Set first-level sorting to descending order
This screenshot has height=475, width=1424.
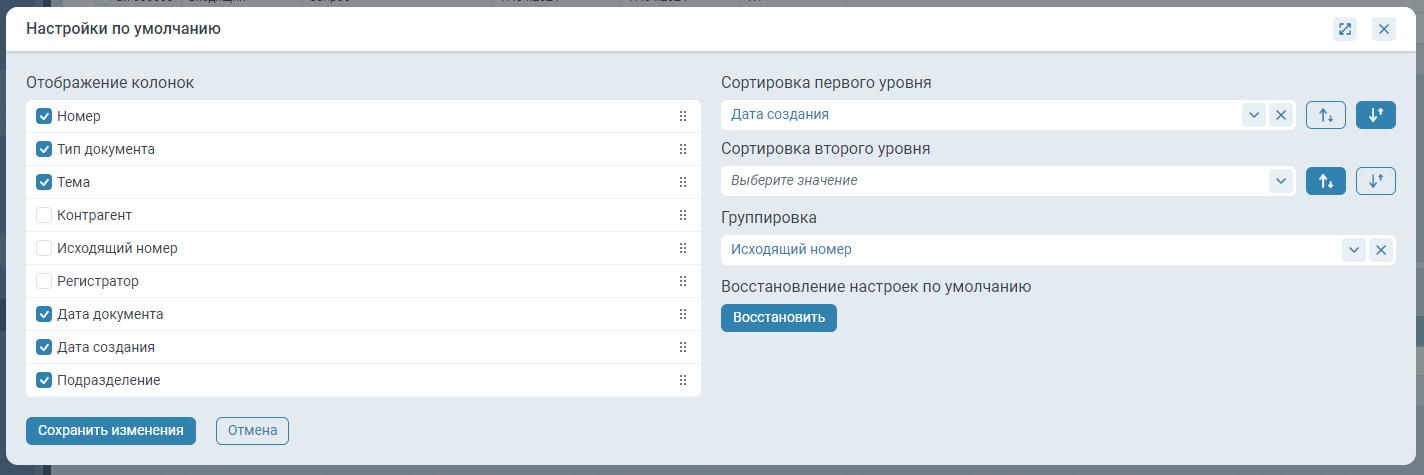[1375, 115]
